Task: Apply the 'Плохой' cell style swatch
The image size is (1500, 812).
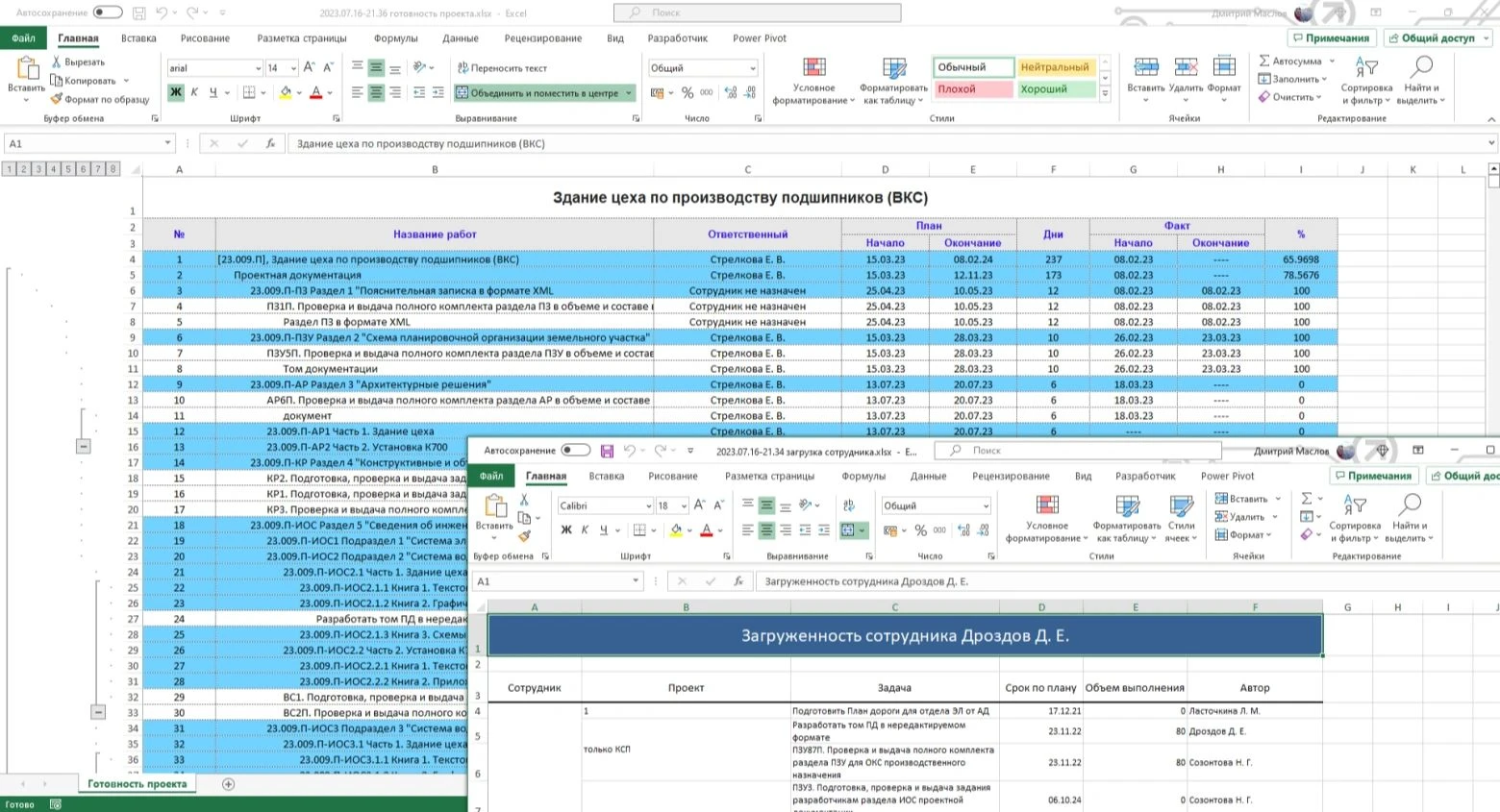Action: [x=973, y=89]
